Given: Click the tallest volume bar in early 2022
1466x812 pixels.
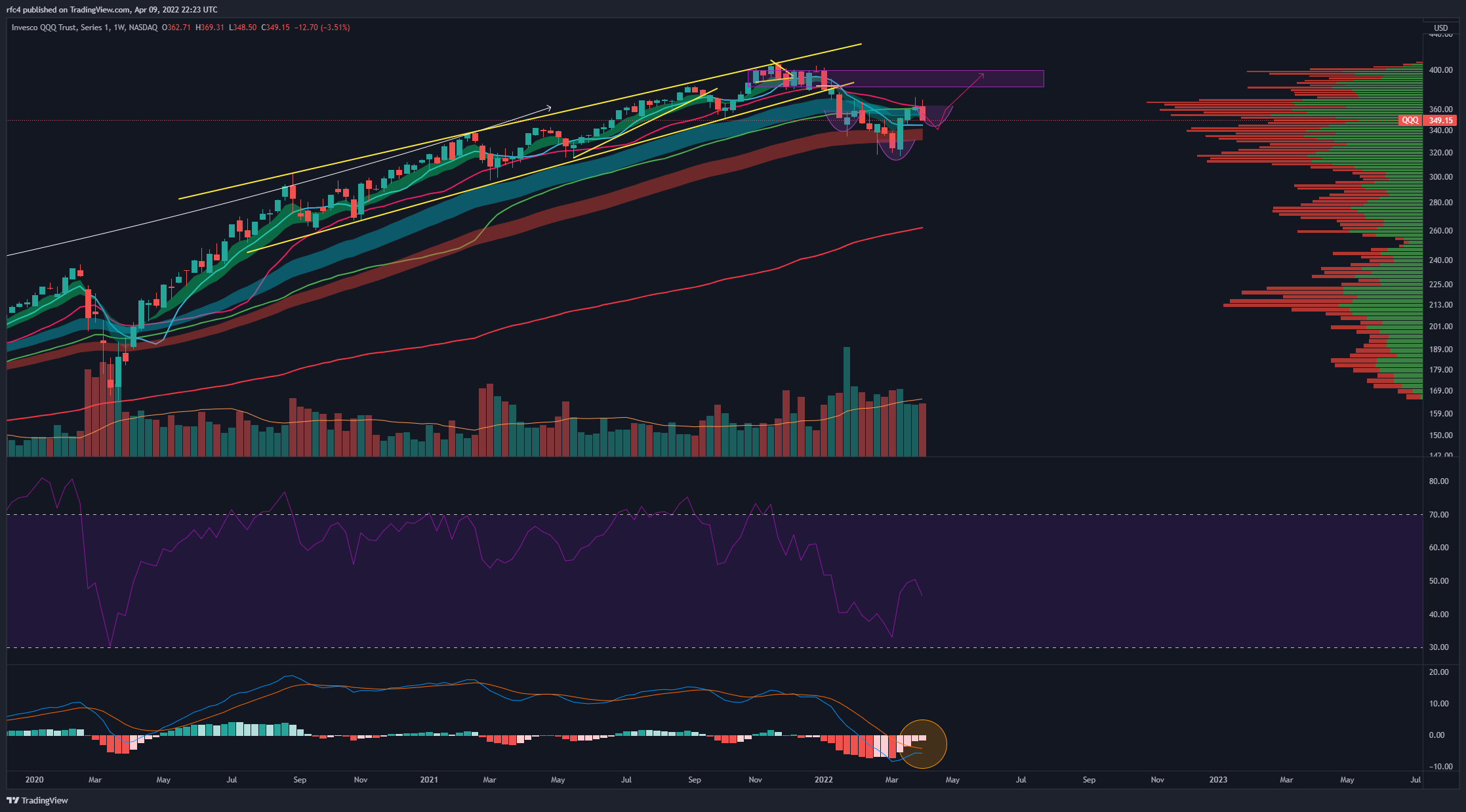Looking at the screenshot, I should [847, 401].
